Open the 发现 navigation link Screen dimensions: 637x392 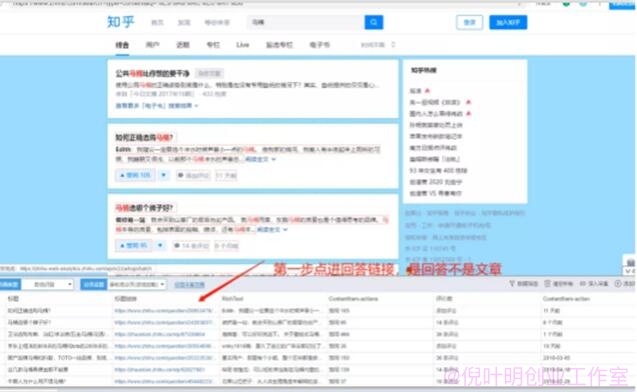pos(184,23)
